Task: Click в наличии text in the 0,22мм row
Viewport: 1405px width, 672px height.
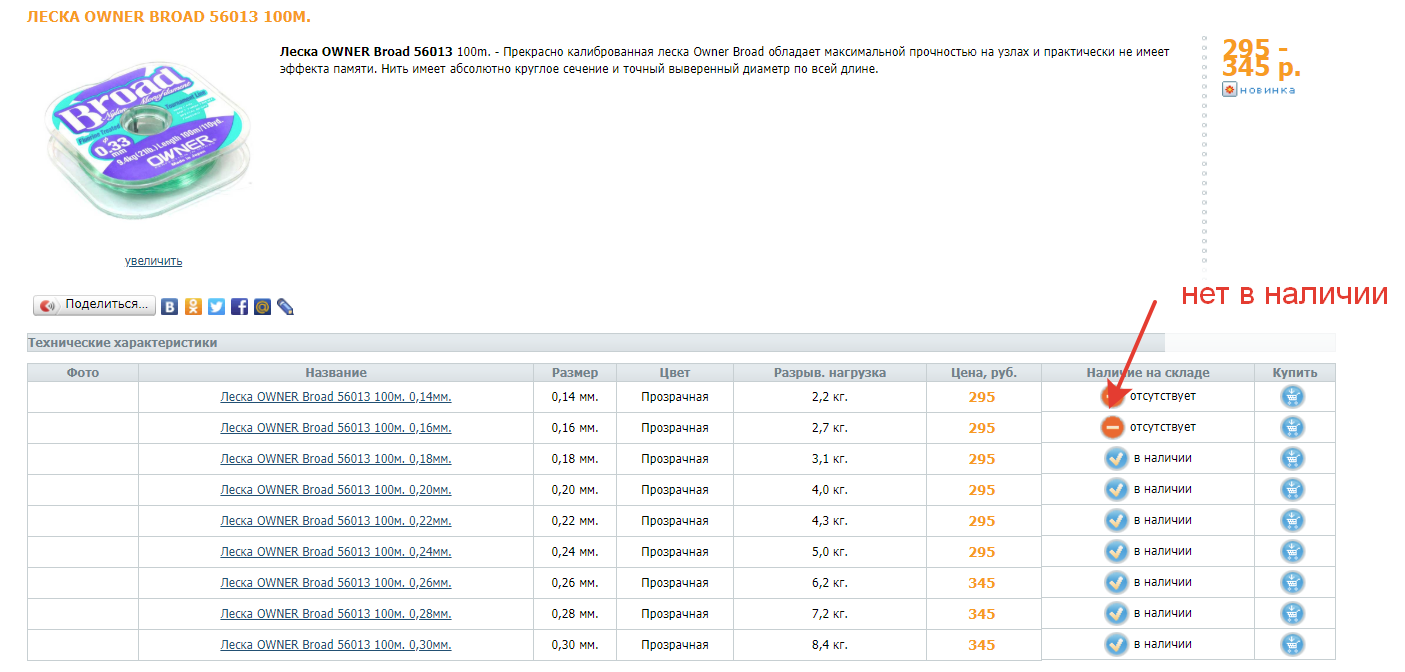Action: 1162,520
